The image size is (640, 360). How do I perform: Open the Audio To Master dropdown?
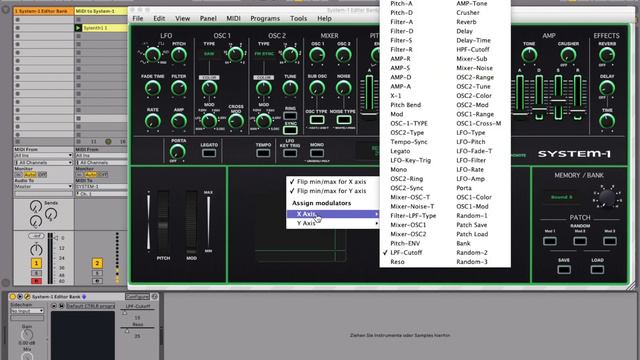tap(44, 186)
